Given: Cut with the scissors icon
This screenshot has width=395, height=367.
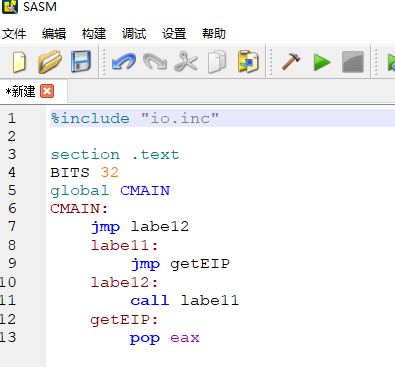Looking at the screenshot, I should (186, 62).
